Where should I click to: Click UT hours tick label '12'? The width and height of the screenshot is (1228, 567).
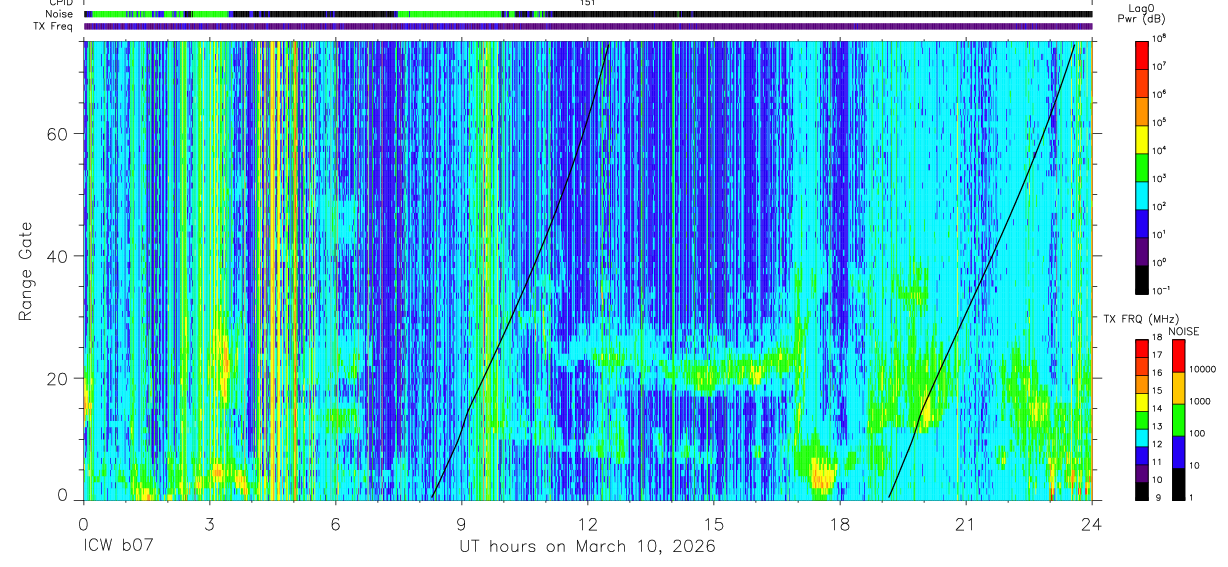pos(588,524)
